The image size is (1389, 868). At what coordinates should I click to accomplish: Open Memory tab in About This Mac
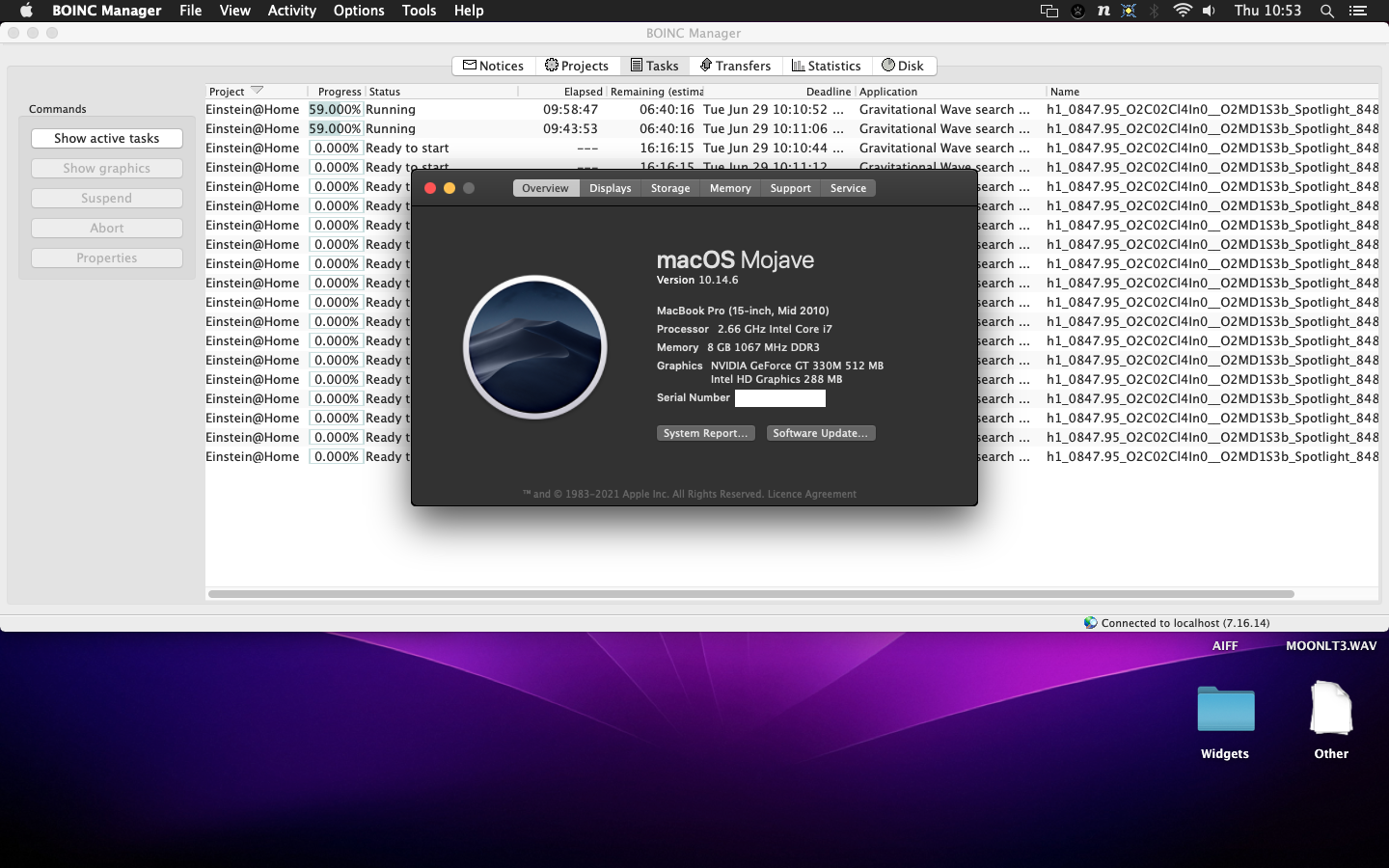730,188
